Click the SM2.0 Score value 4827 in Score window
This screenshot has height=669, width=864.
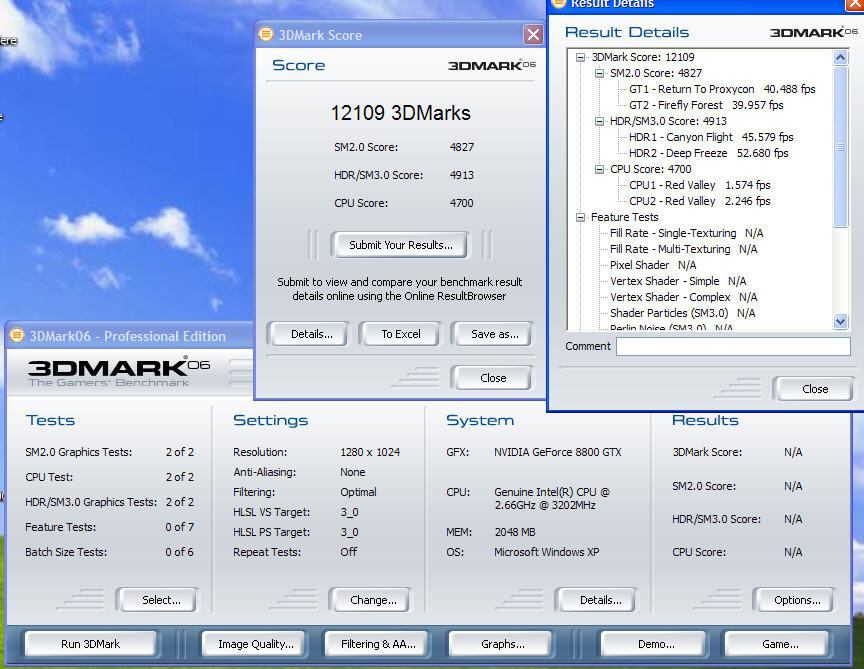point(462,147)
